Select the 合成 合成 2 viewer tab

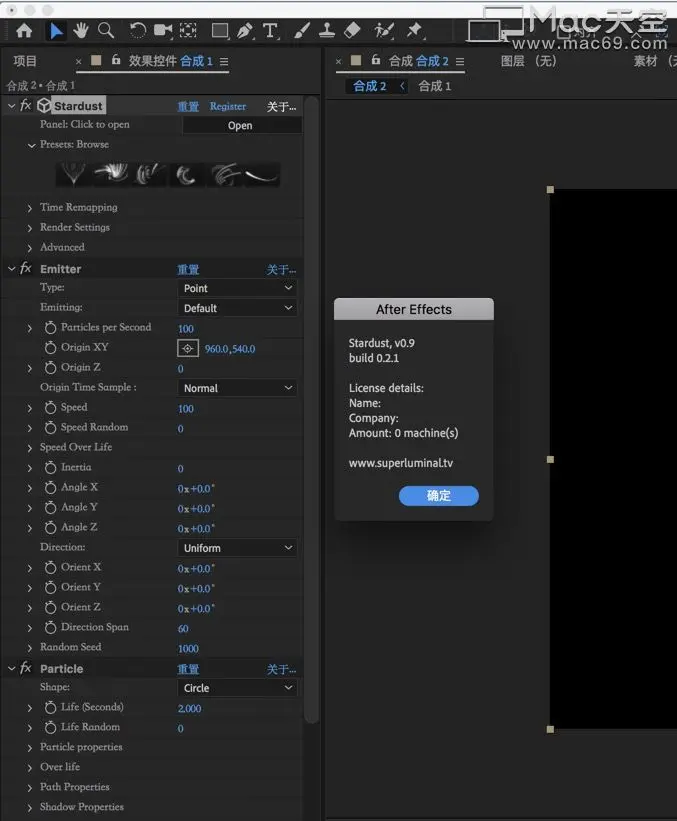pos(418,61)
